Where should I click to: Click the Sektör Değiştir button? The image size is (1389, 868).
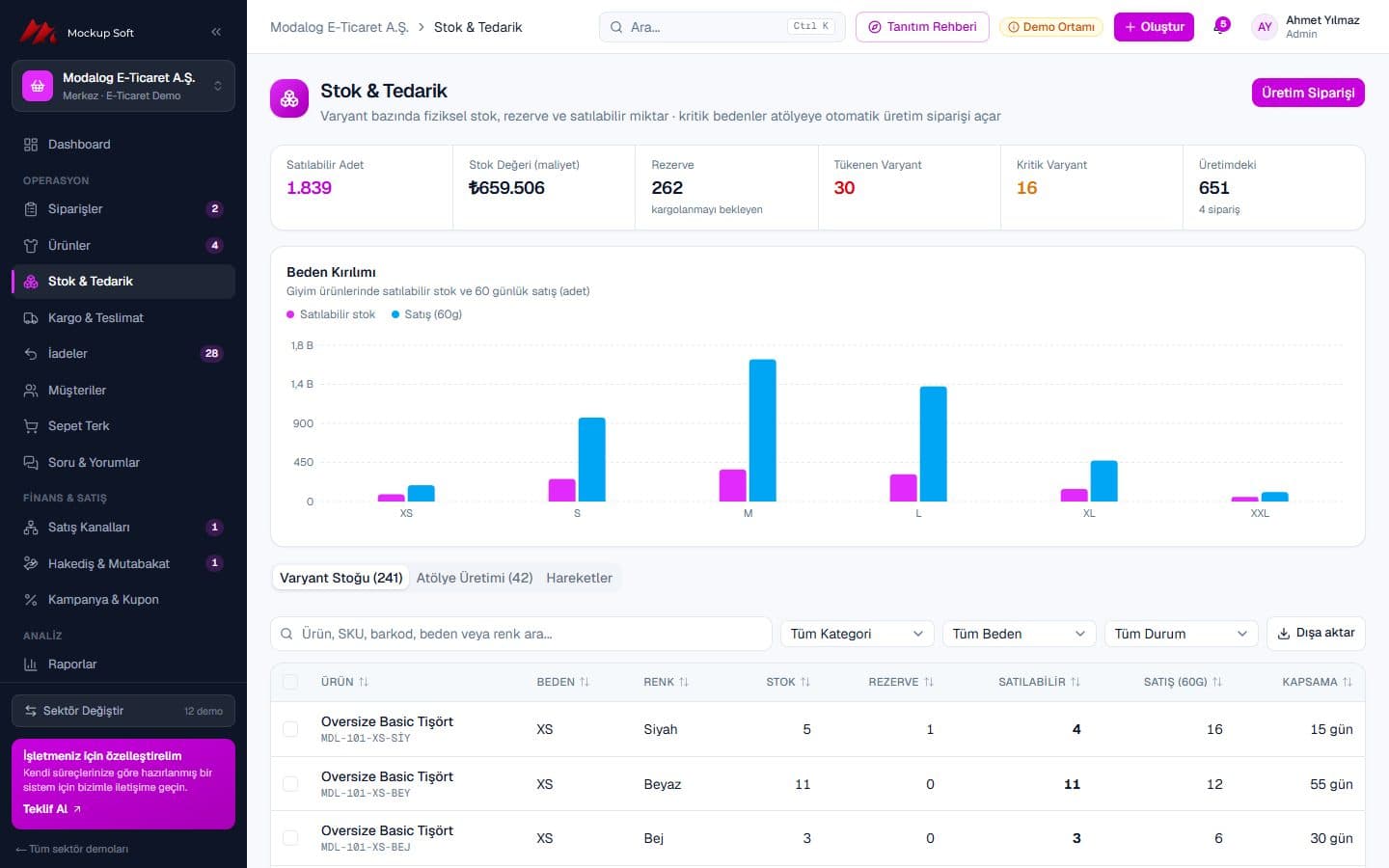point(123,711)
